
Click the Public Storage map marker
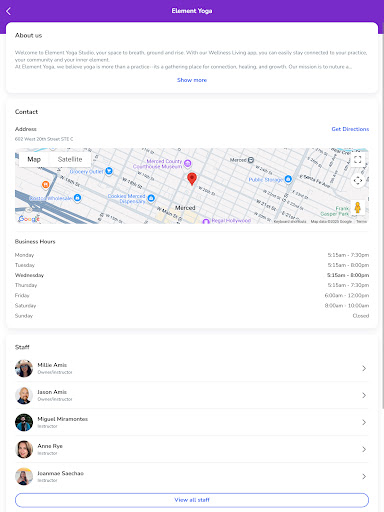(288, 179)
